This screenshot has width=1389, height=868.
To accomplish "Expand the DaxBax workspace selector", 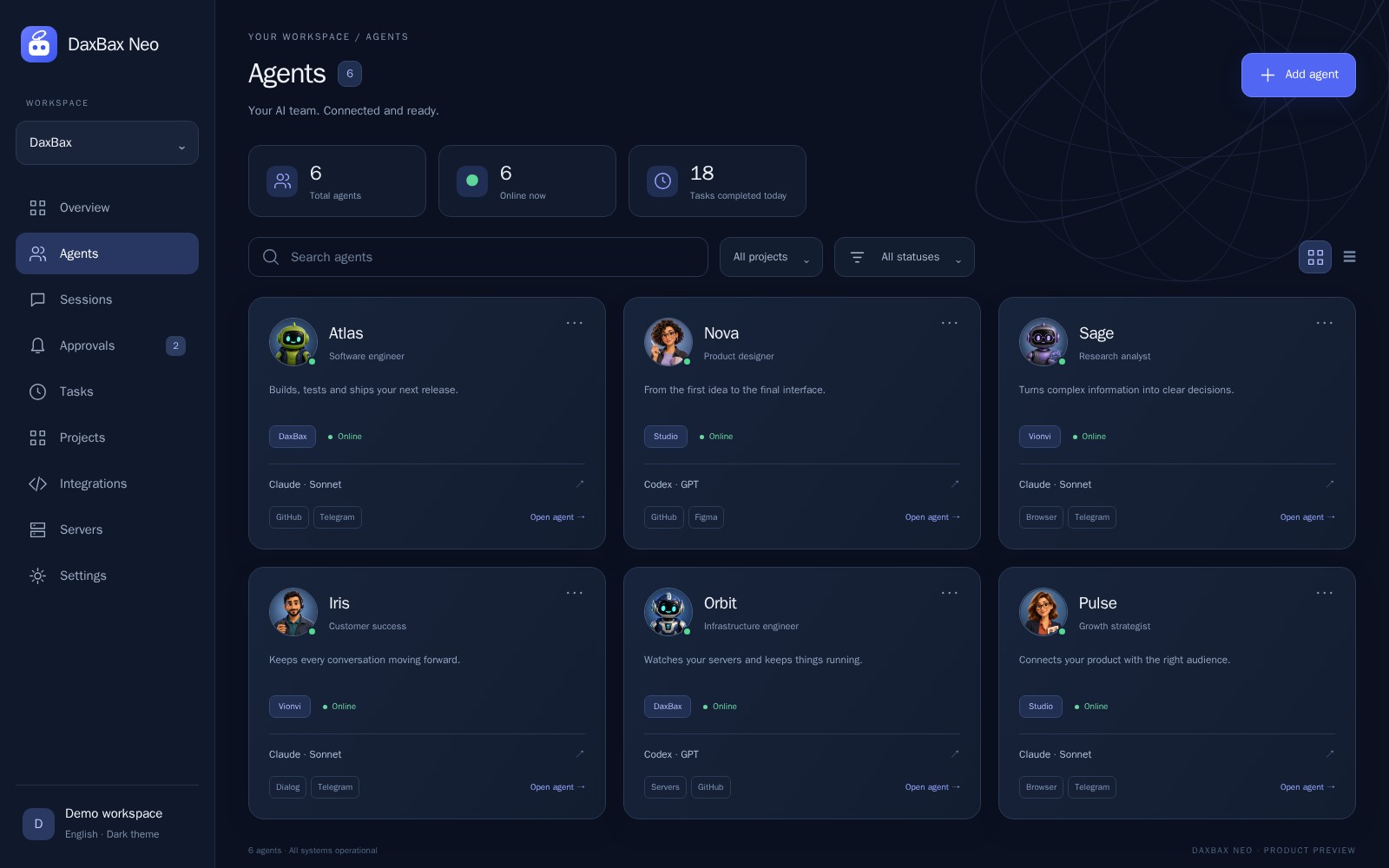I will 107,142.
